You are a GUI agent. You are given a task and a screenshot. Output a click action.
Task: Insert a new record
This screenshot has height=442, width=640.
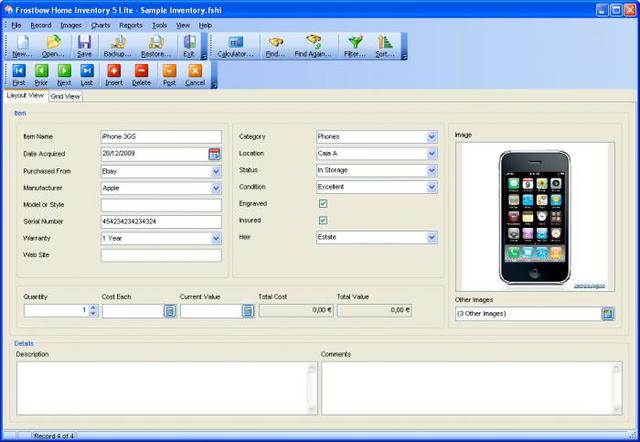pos(114,75)
